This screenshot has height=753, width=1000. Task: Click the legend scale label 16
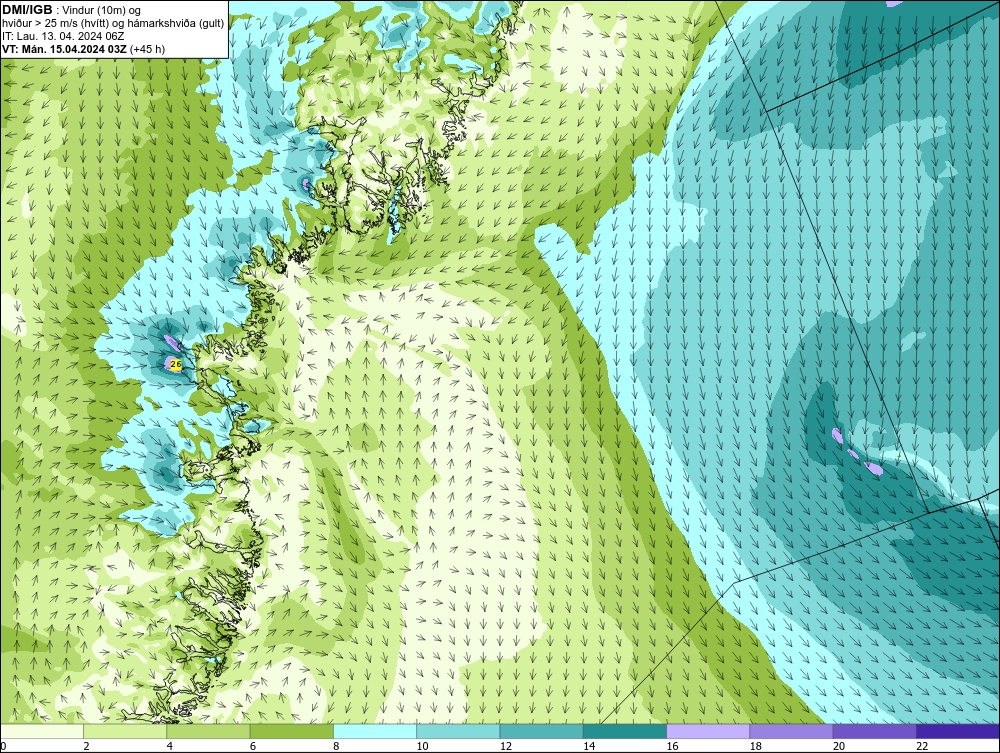(x=672, y=746)
